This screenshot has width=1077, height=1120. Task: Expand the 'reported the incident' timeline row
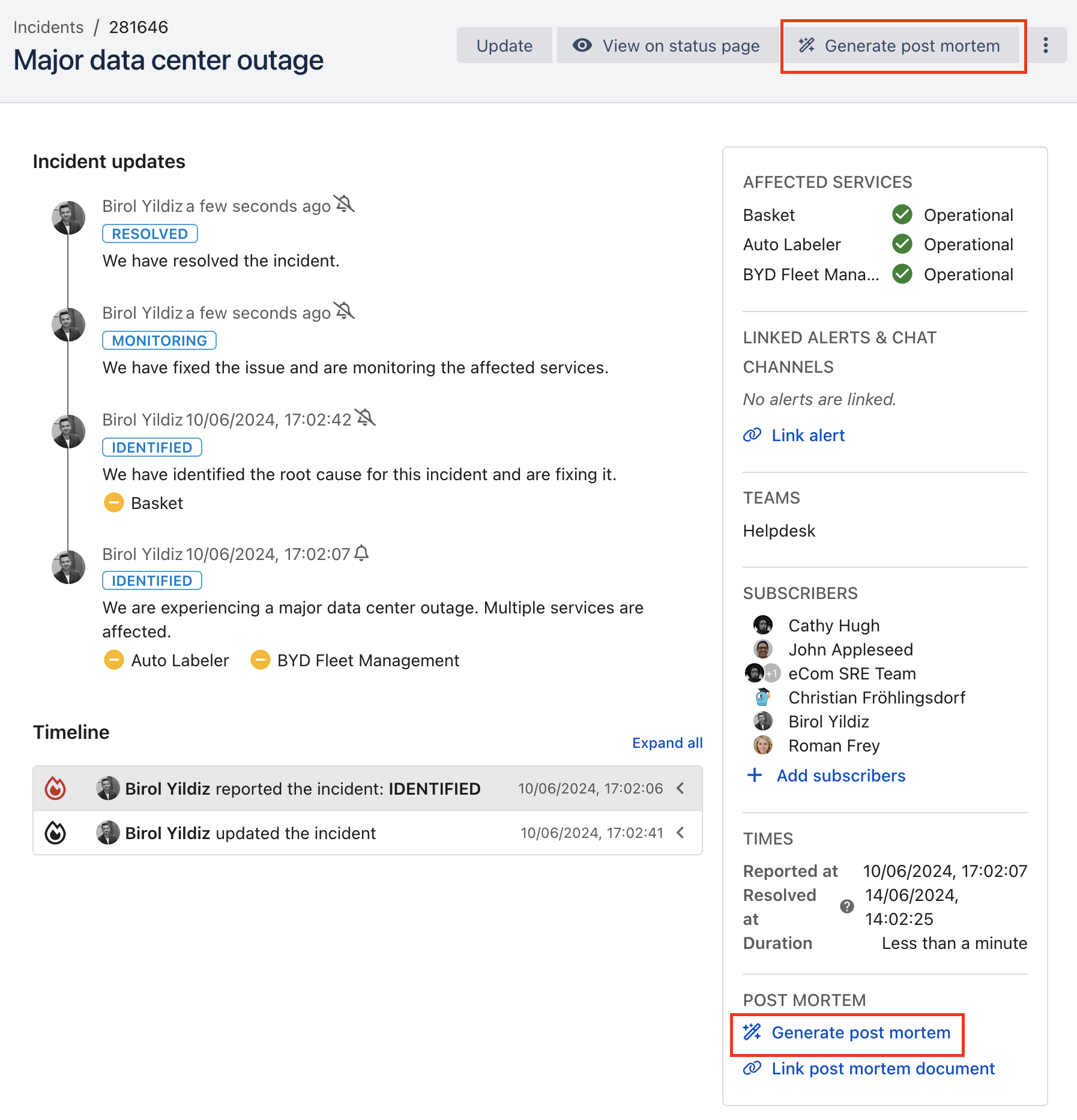[x=680, y=788]
